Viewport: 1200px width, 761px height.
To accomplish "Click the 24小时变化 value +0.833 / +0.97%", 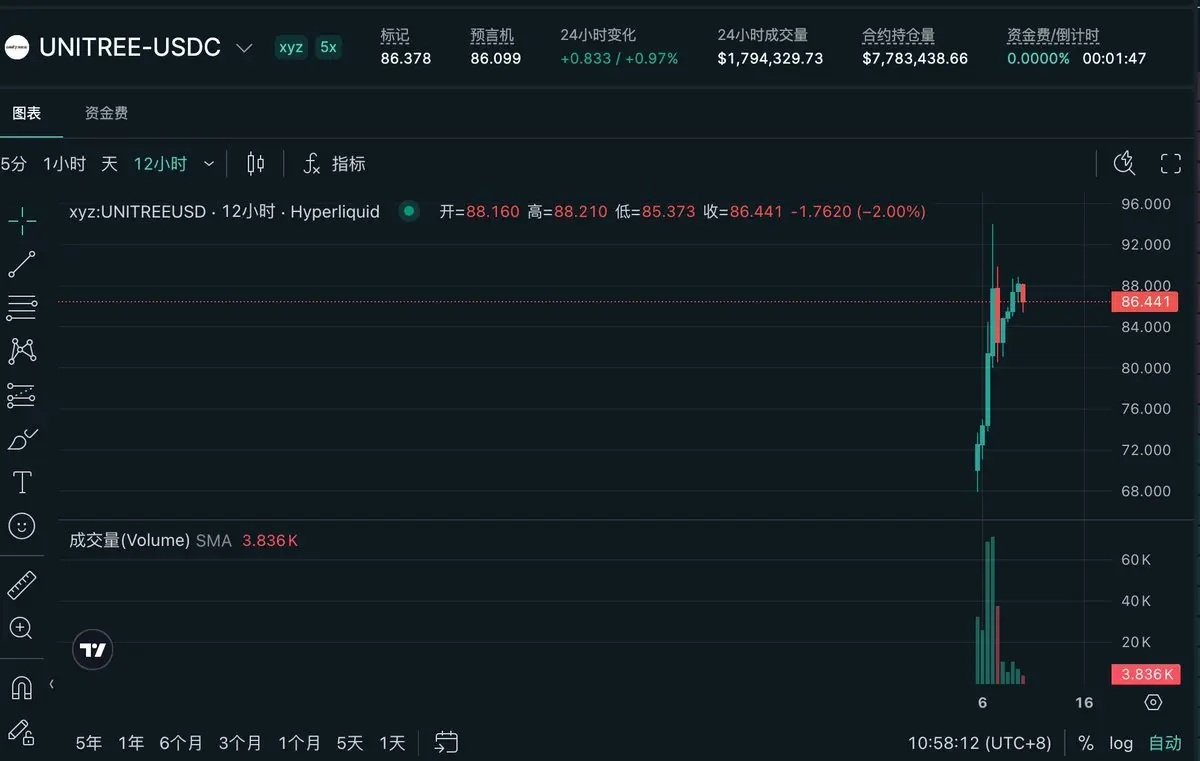I will coord(619,59).
